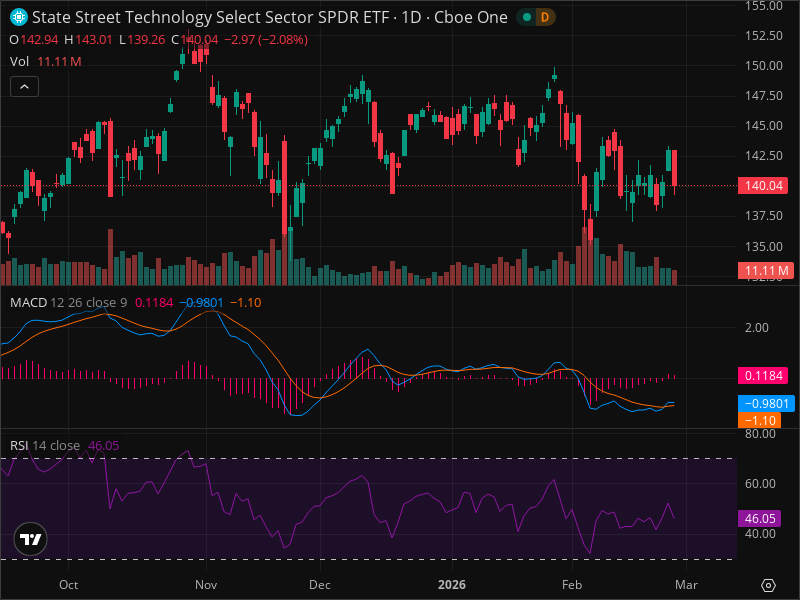The height and width of the screenshot is (600, 800).
Task: Click the 2.00 MACD scale label
Action: coord(757,328)
